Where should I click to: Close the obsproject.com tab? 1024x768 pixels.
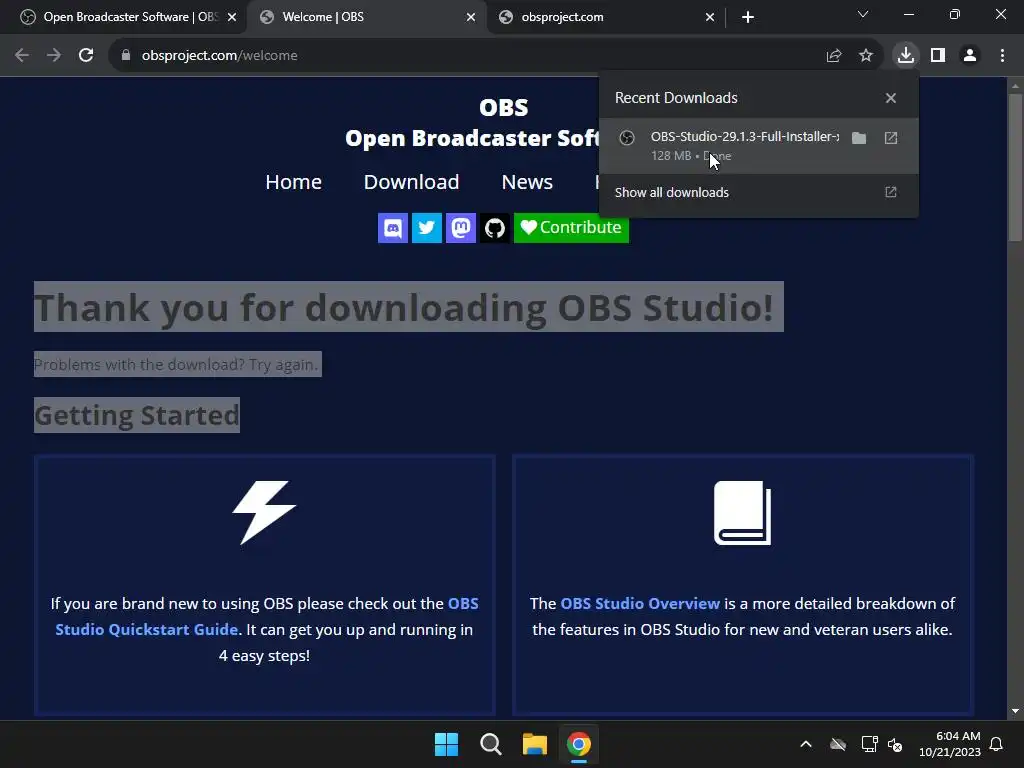[710, 17]
